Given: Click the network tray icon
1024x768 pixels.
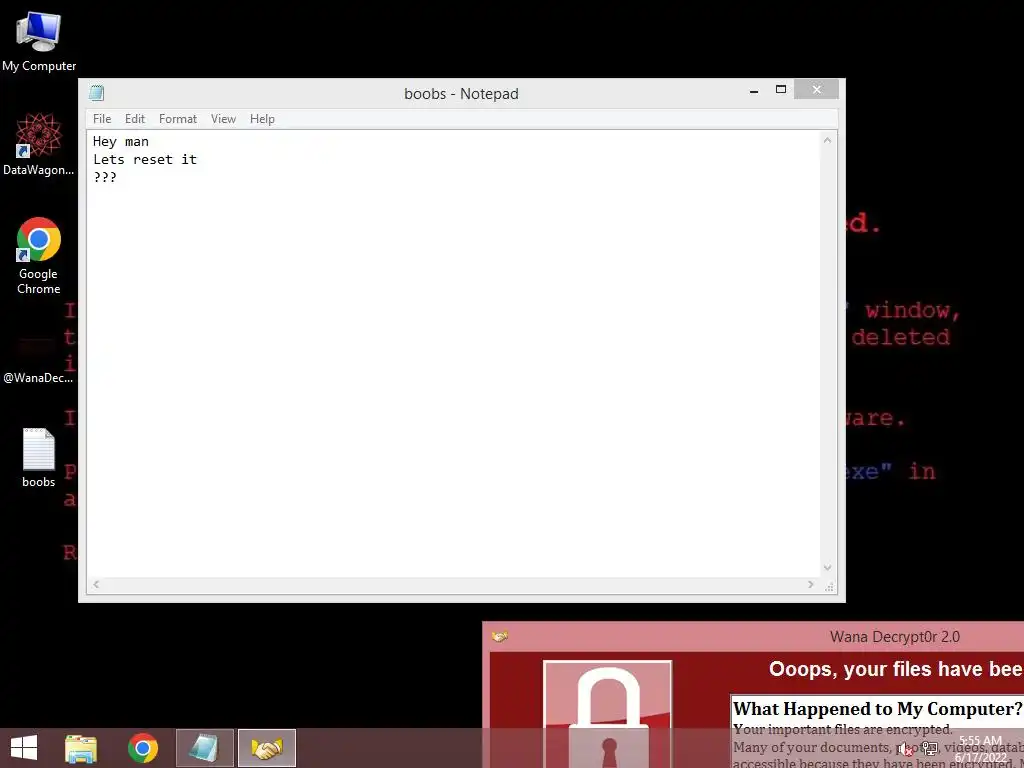Looking at the screenshot, I should 930,749.
